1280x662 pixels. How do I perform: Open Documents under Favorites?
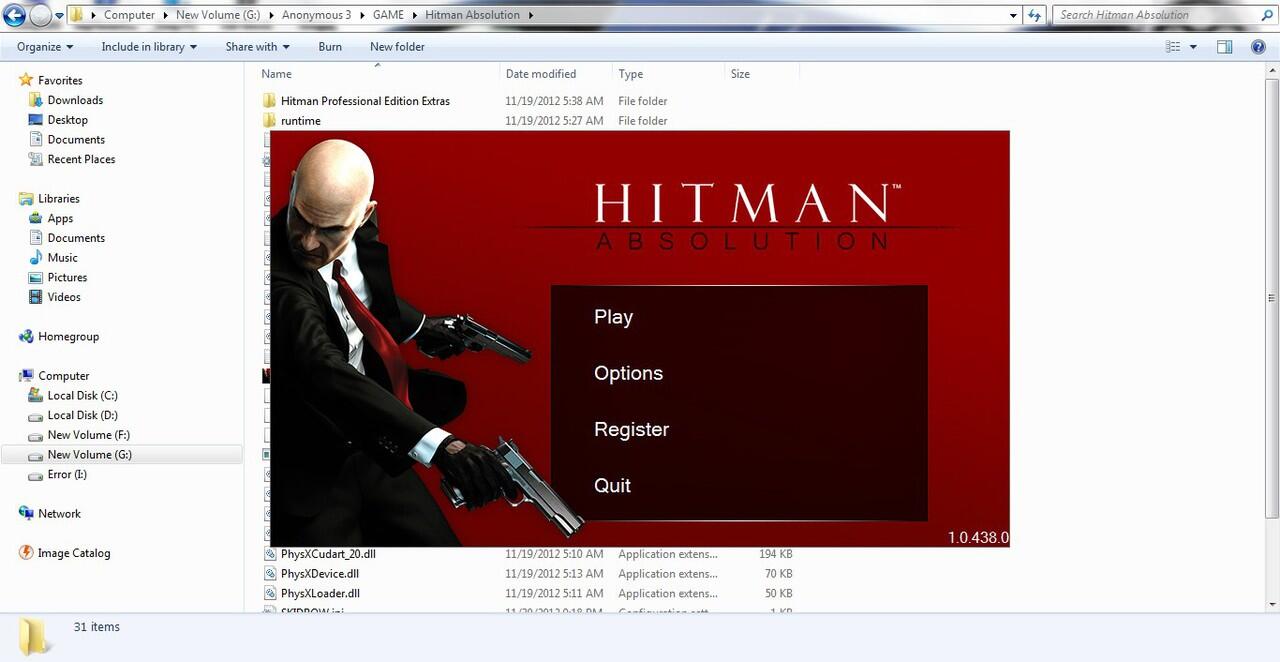click(x=76, y=140)
